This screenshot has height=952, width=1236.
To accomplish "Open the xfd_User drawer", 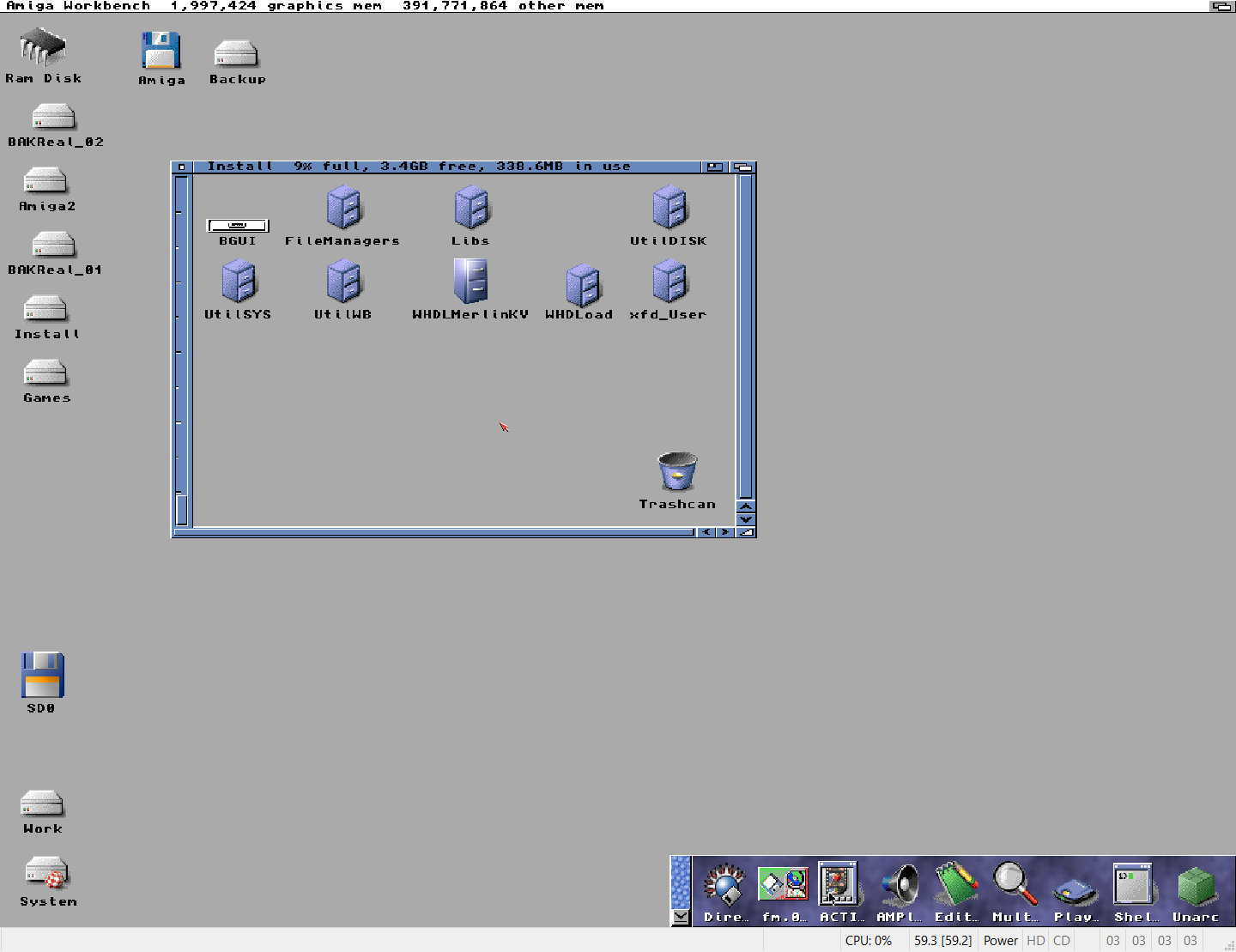I will [x=670, y=282].
